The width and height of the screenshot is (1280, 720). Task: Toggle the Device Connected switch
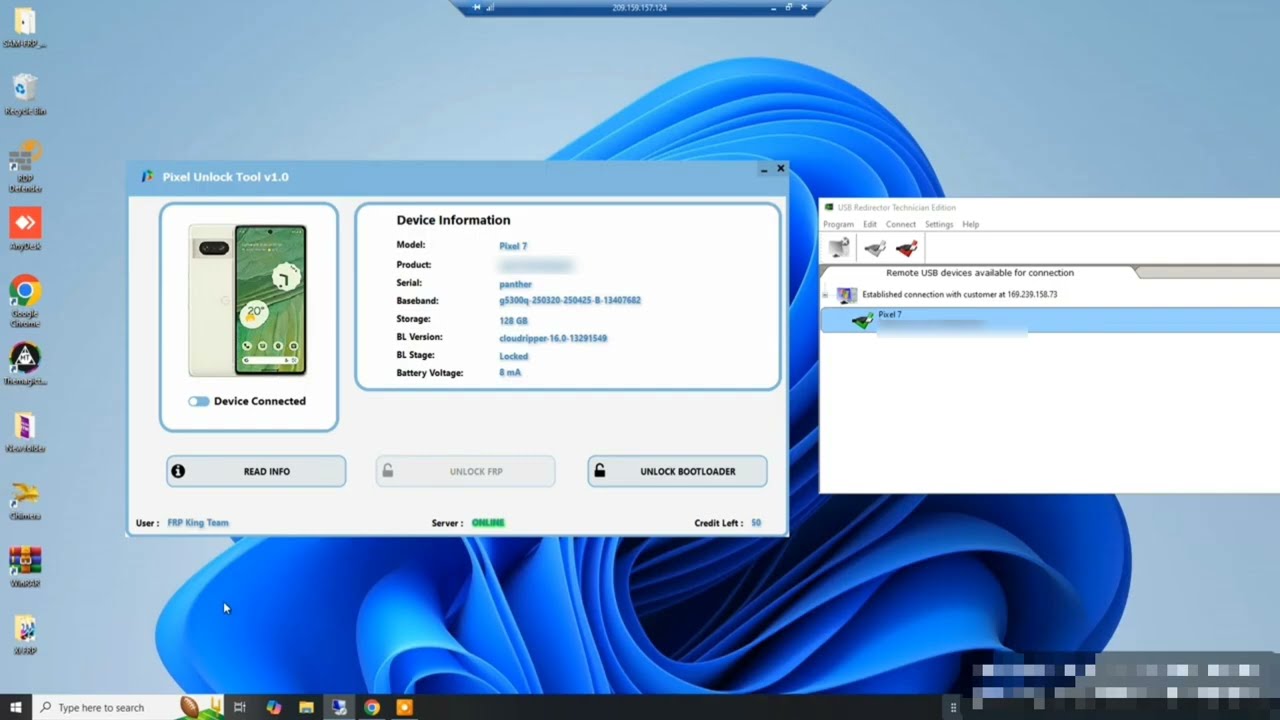tap(199, 401)
